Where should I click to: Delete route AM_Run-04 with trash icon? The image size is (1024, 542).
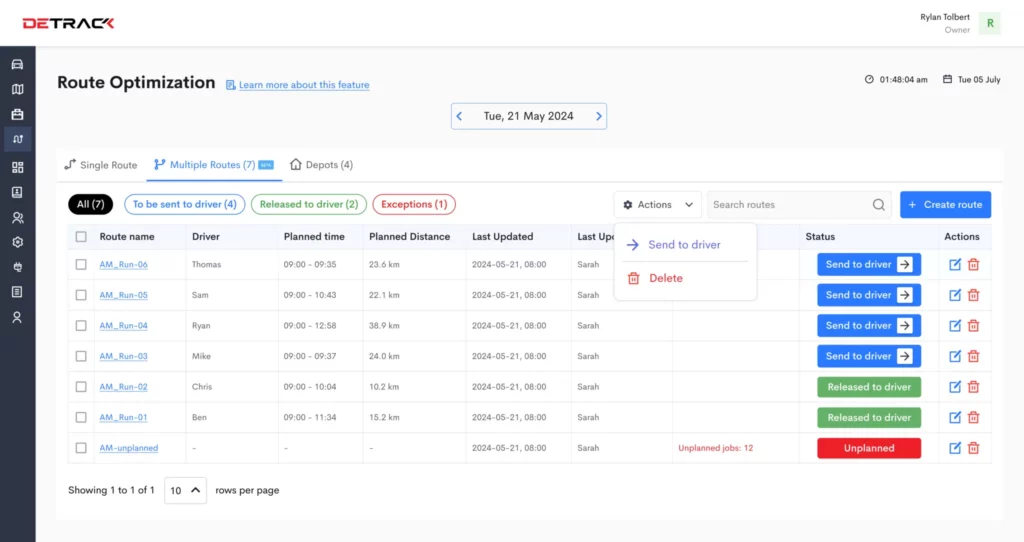click(x=974, y=326)
